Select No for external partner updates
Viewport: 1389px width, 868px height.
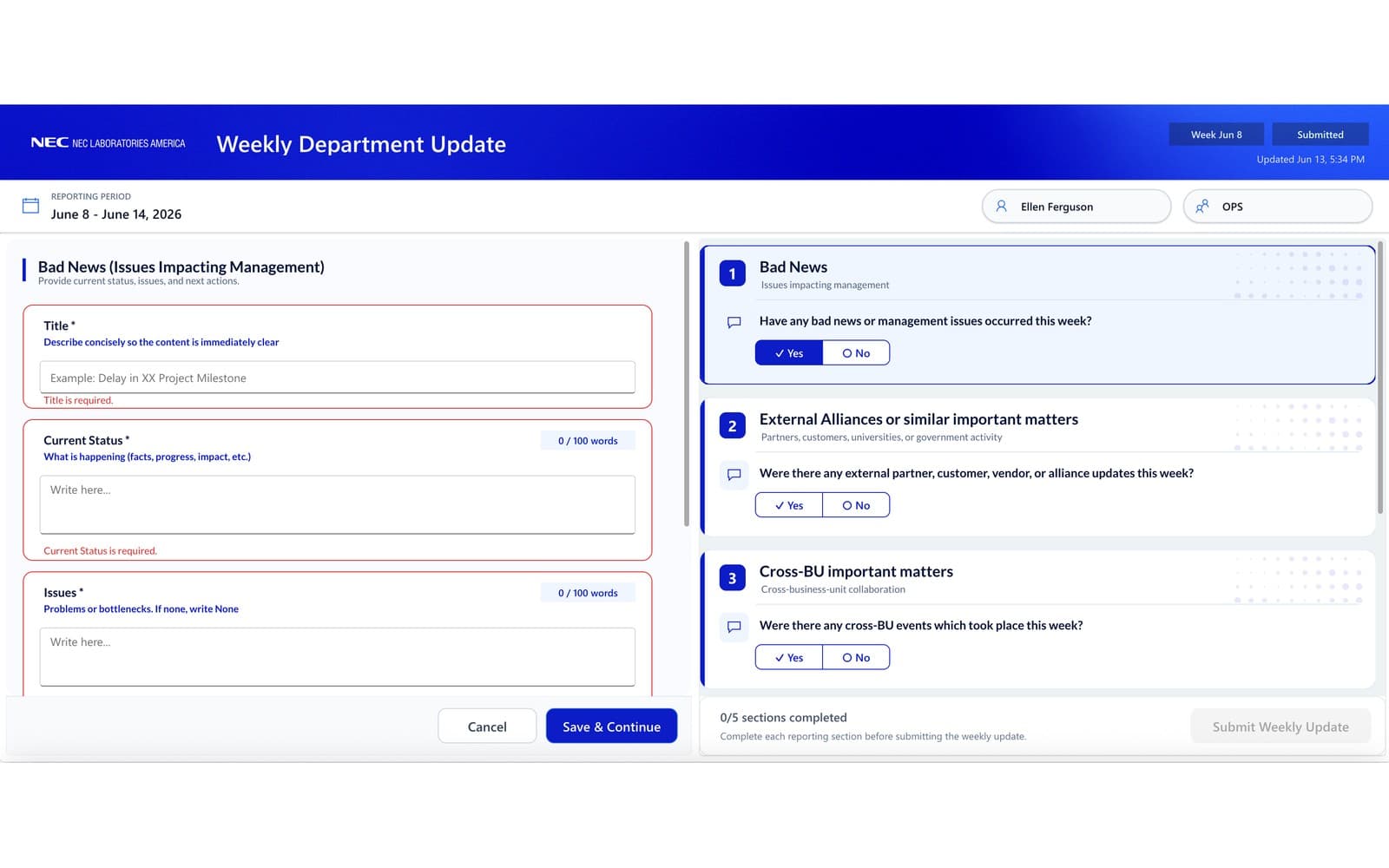point(856,505)
